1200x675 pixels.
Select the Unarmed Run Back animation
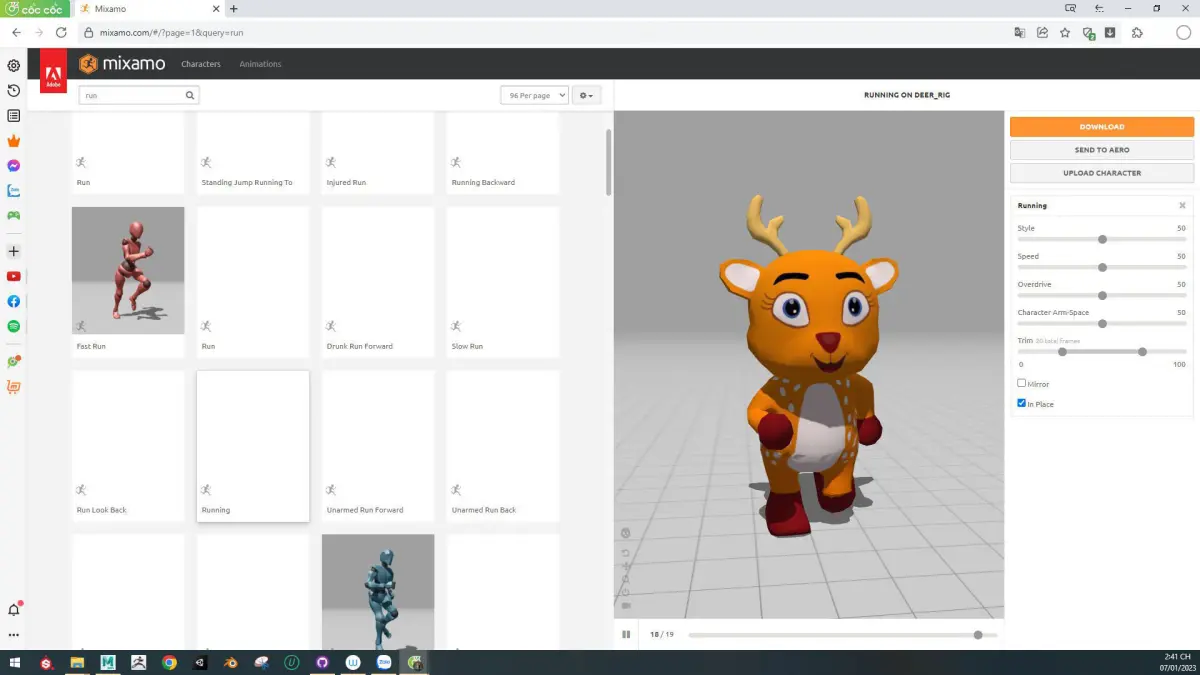503,446
